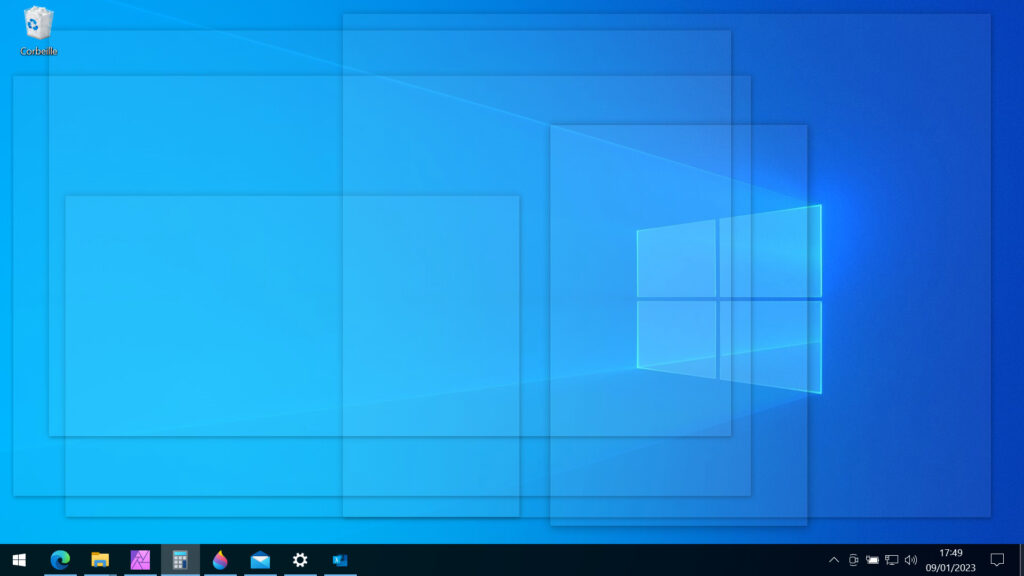Open the Paint 3D droplet taskbar icon
The width and height of the screenshot is (1024, 576).
pyautogui.click(x=220, y=560)
